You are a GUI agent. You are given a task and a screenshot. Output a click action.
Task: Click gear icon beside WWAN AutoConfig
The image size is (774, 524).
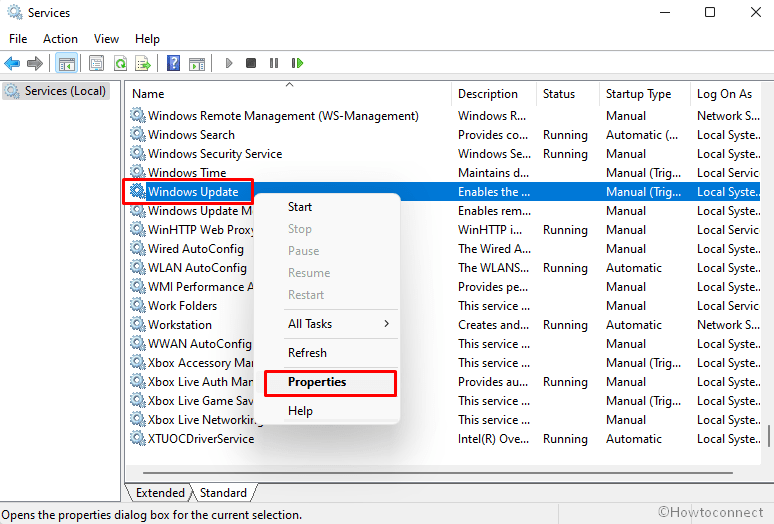tap(138, 343)
